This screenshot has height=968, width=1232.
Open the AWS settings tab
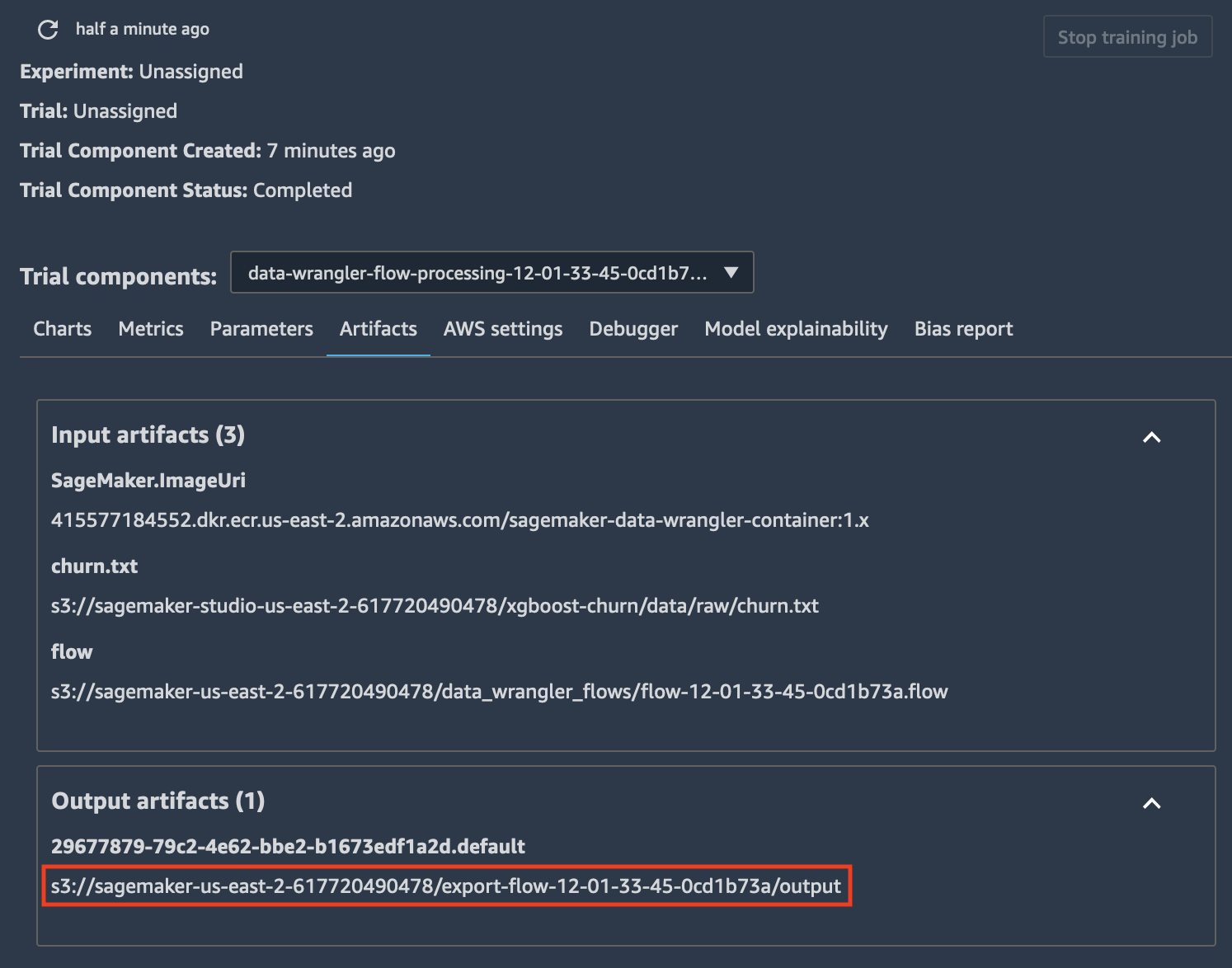(x=503, y=329)
